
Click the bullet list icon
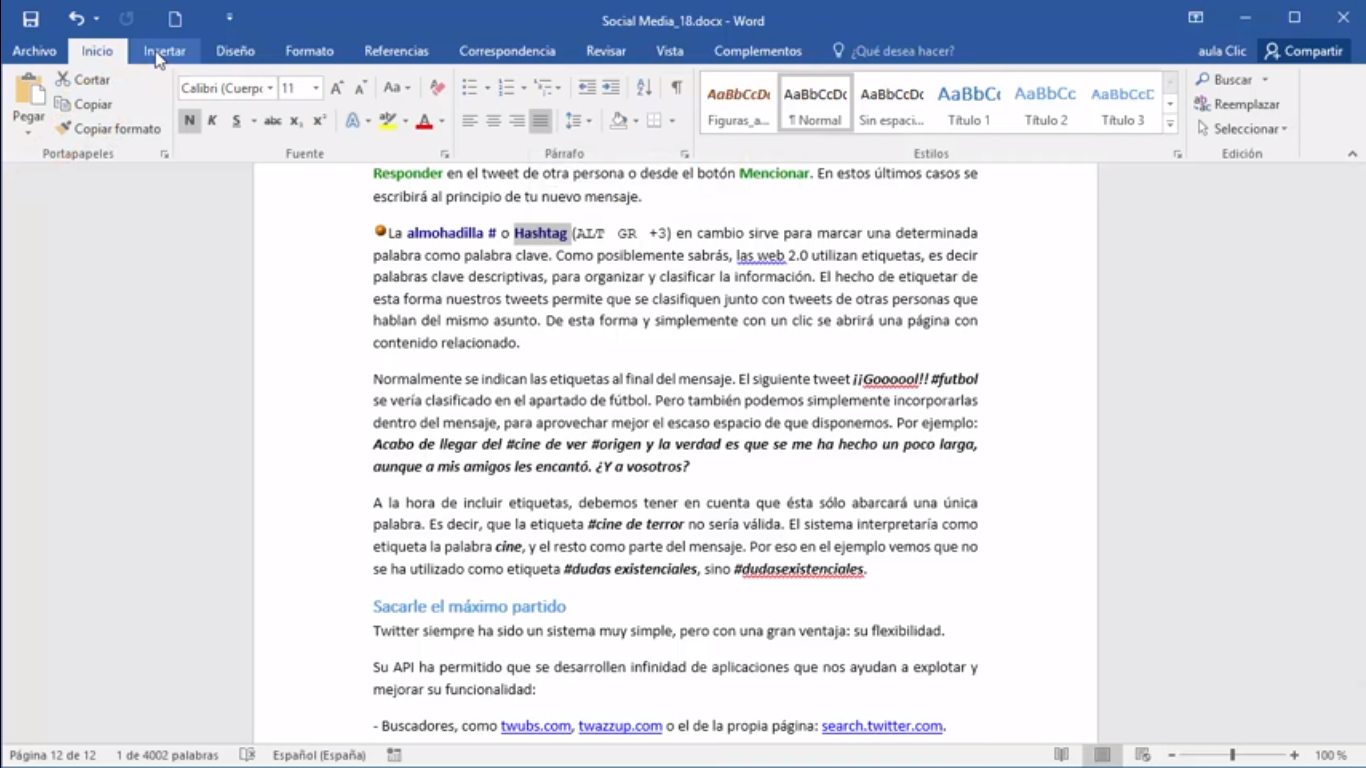pyautogui.click(x=469, y=88)
